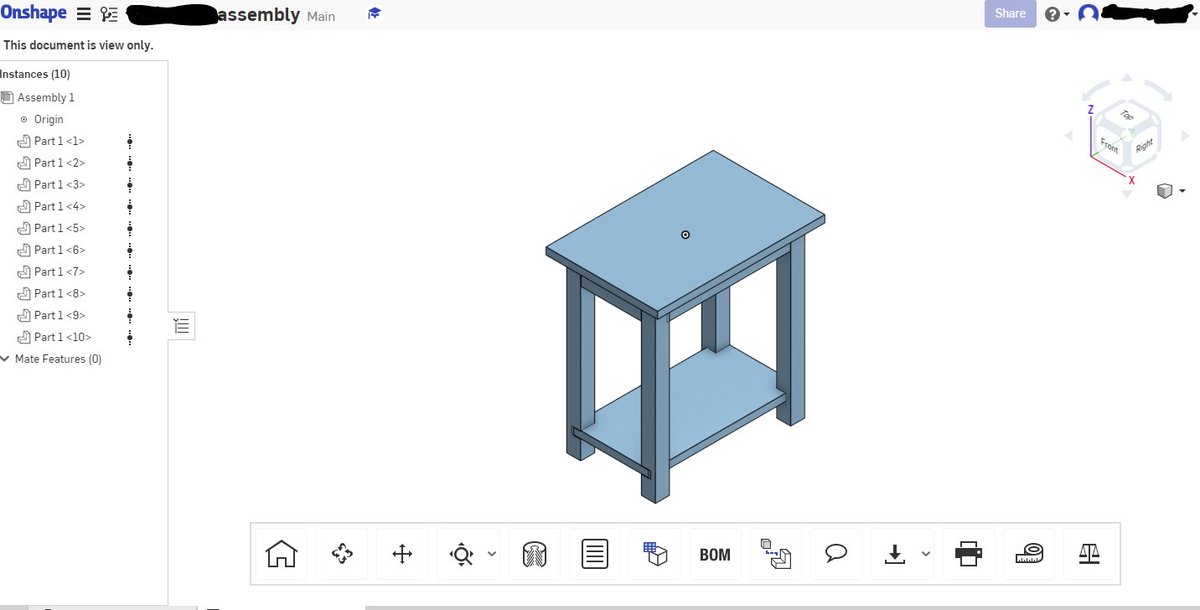The height and width of the screenshot is (610, 1200).
Task: Select Part 1 <8> instance
Action: (x=59, y=293)
